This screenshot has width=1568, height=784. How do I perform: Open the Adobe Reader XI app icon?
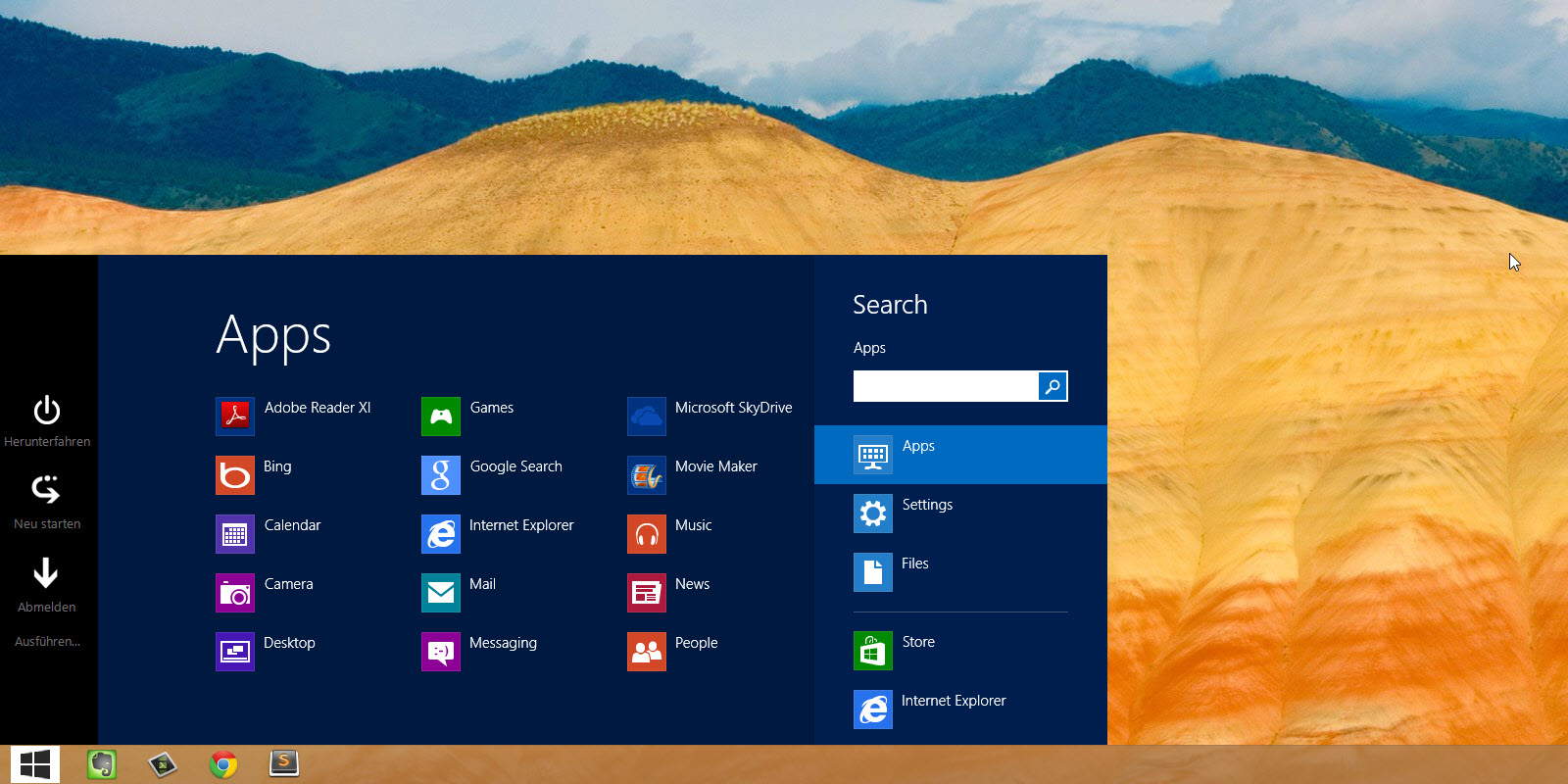(235, 416)
